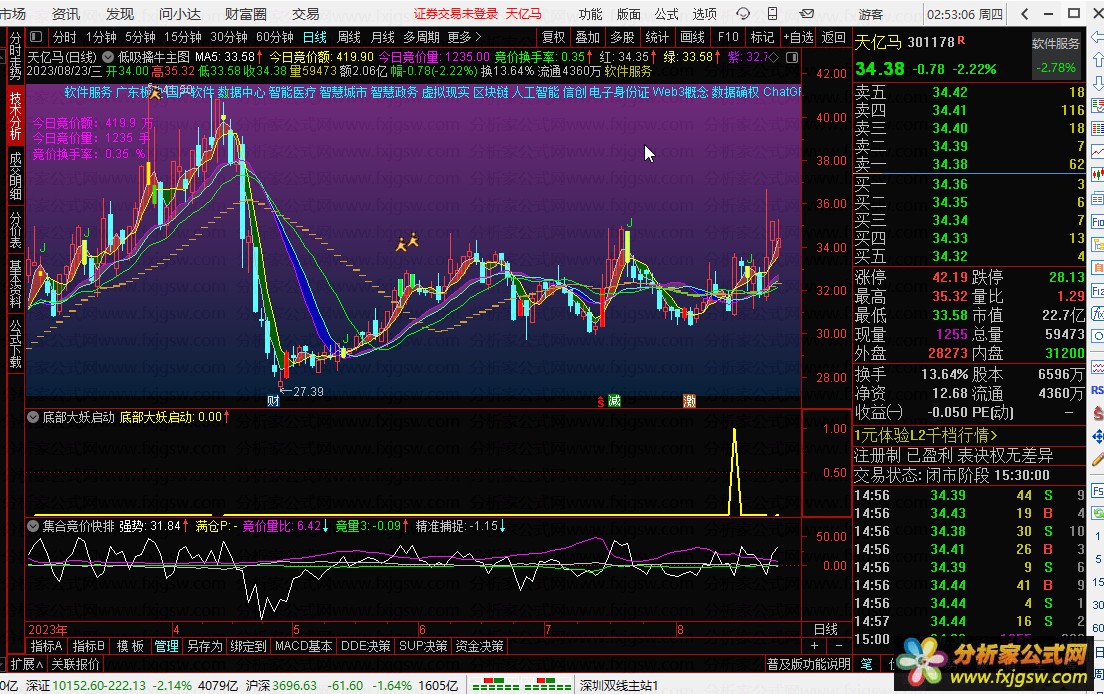
Task: Switch to the 60分钟 period tab
Action: click(275, 37)
